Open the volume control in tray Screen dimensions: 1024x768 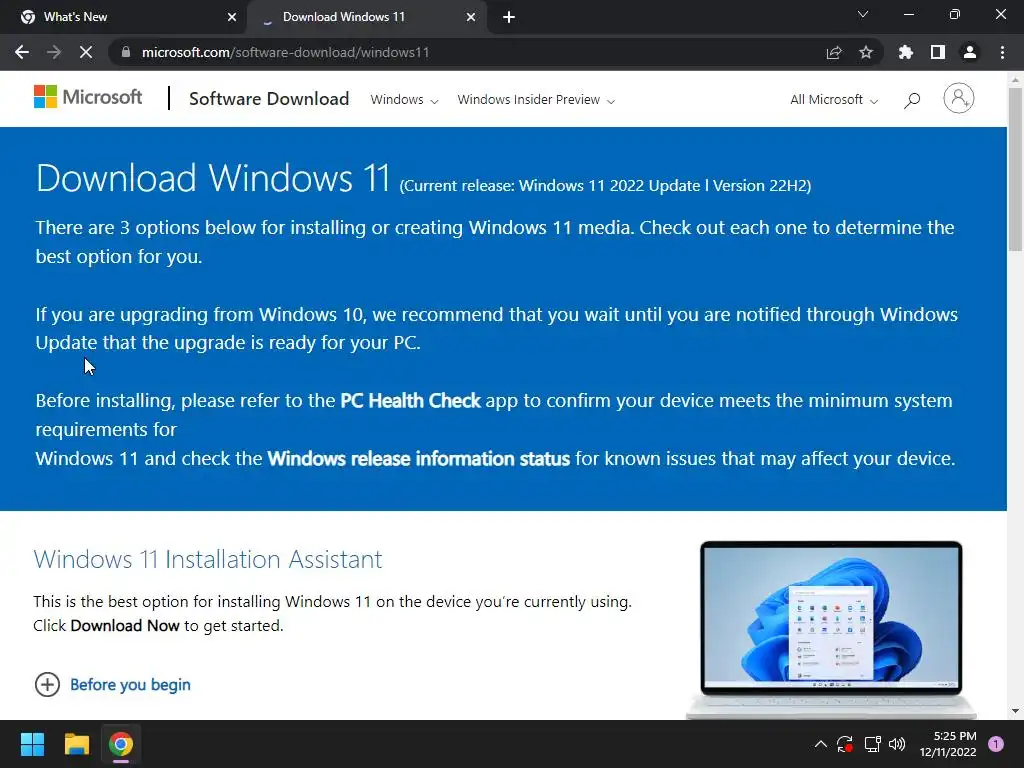pos(898,744)
